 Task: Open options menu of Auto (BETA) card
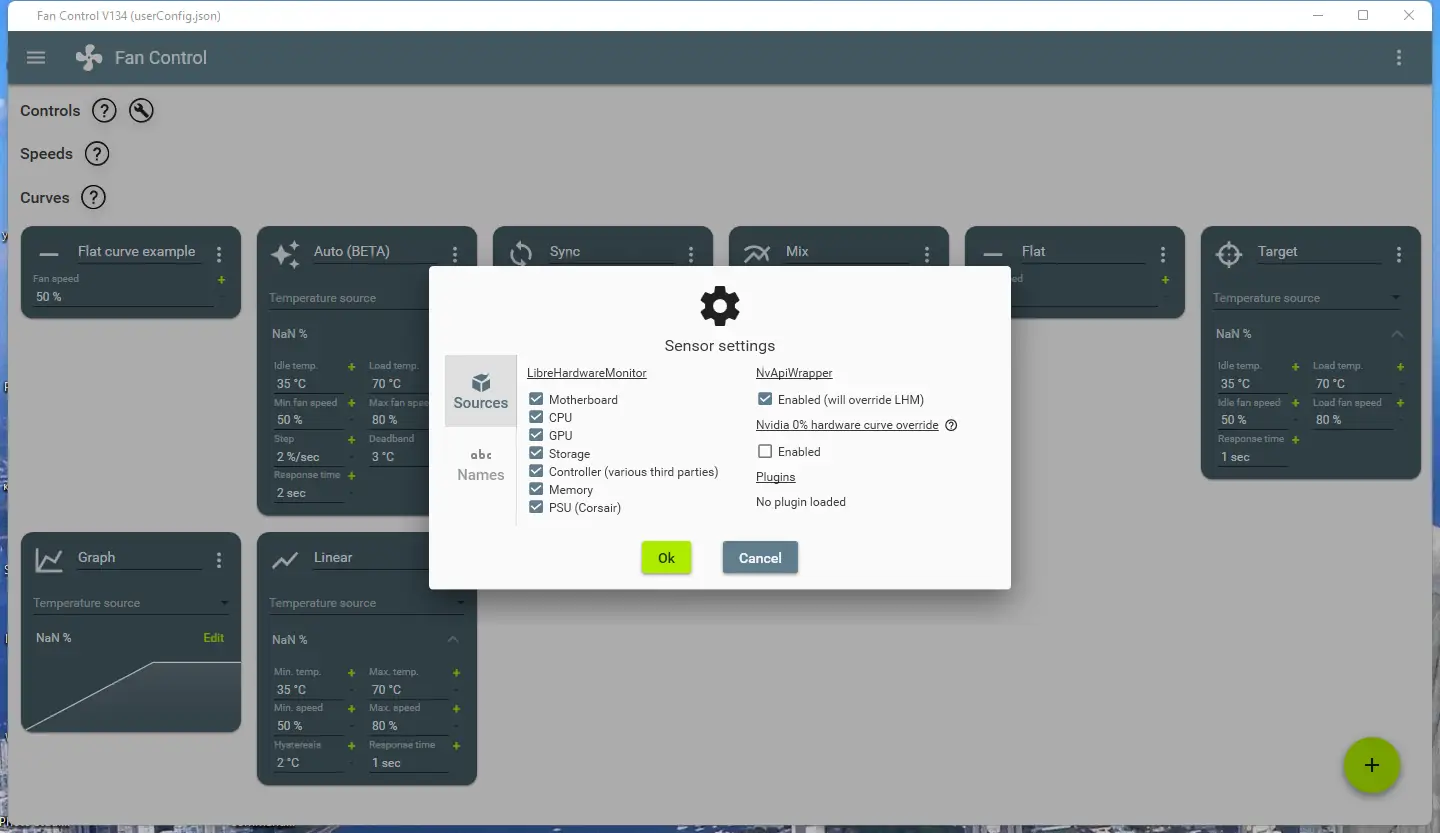(455, 255)
